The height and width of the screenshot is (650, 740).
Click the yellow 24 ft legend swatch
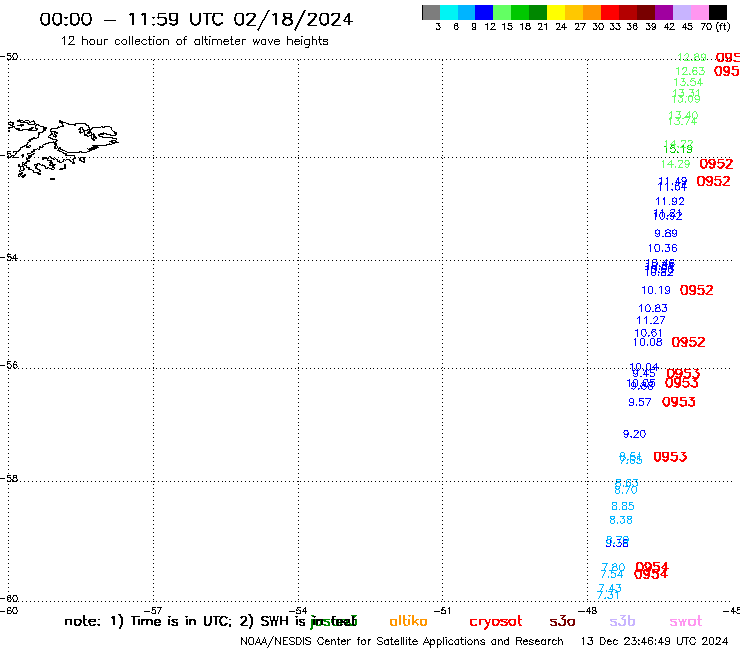[556, 12]
